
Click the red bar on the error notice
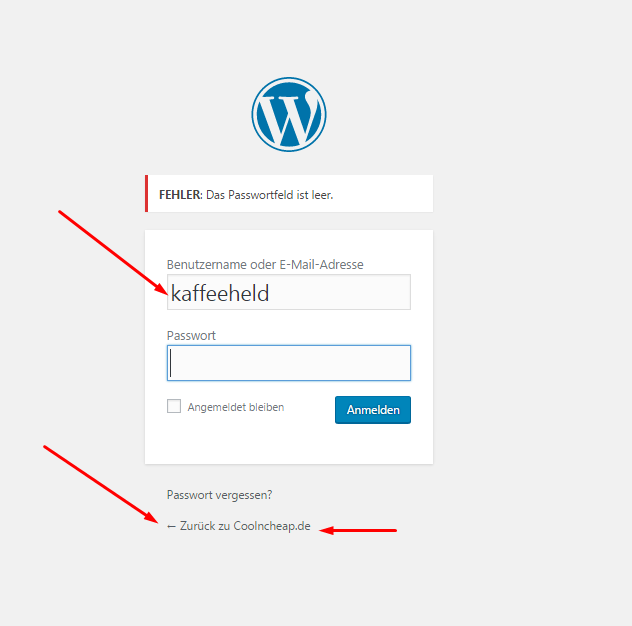tap(146, 193)
